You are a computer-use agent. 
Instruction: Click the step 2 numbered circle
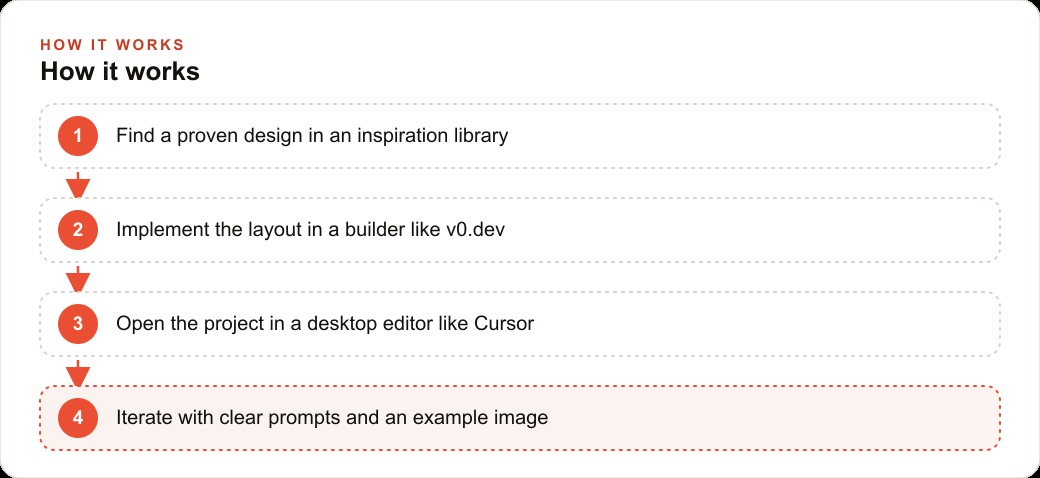click(x=78, y=230)
